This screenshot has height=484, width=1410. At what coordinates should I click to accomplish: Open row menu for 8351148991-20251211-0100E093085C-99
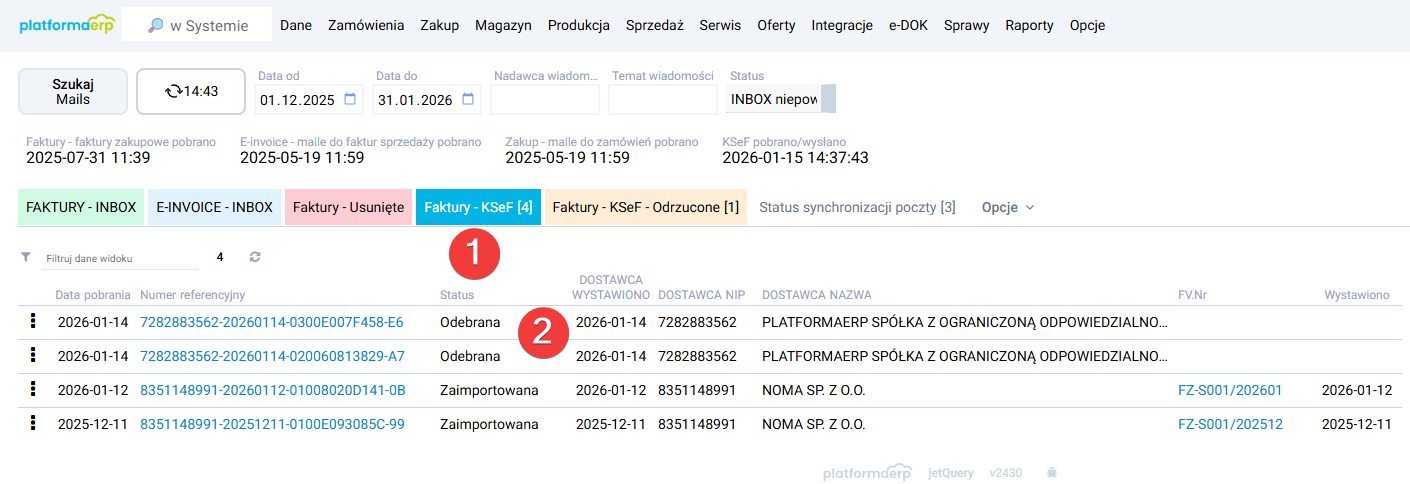pyautogui.click(x=33, y=423)
